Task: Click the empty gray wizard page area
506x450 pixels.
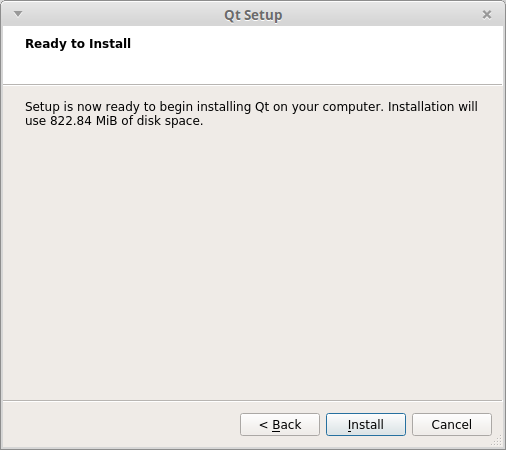Action: click(253, 263)
